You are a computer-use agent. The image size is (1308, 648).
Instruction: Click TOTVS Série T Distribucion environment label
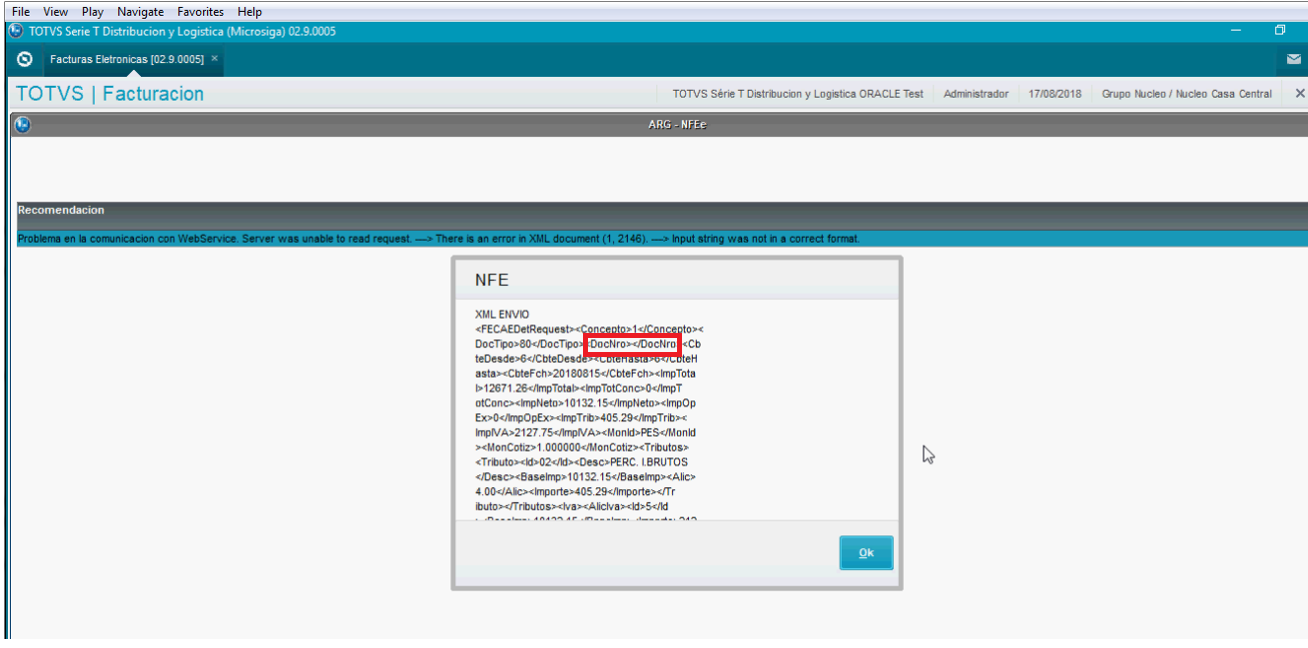coord(798,94)
